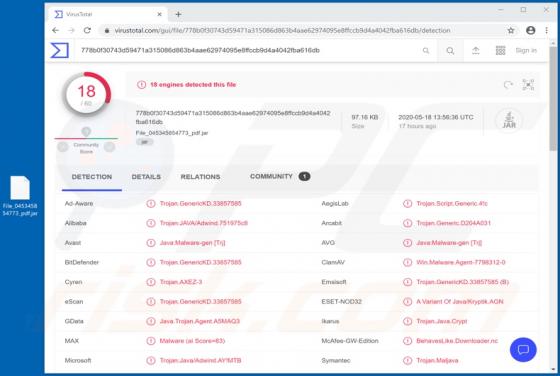Open the similar-files graph icon
Image resolution: width=560 pixels, height=376 pixels.
[x=528, y=85]
